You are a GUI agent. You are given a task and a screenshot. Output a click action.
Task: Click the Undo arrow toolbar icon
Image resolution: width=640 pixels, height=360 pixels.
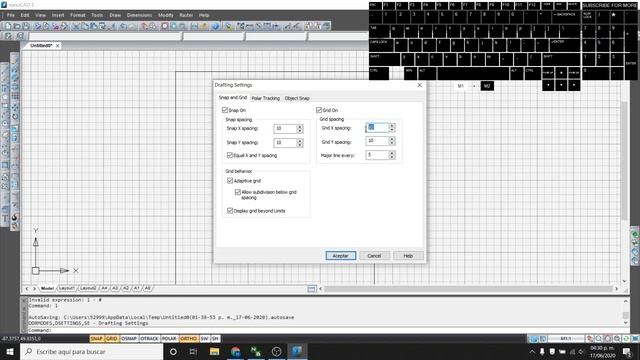[123, 26]
